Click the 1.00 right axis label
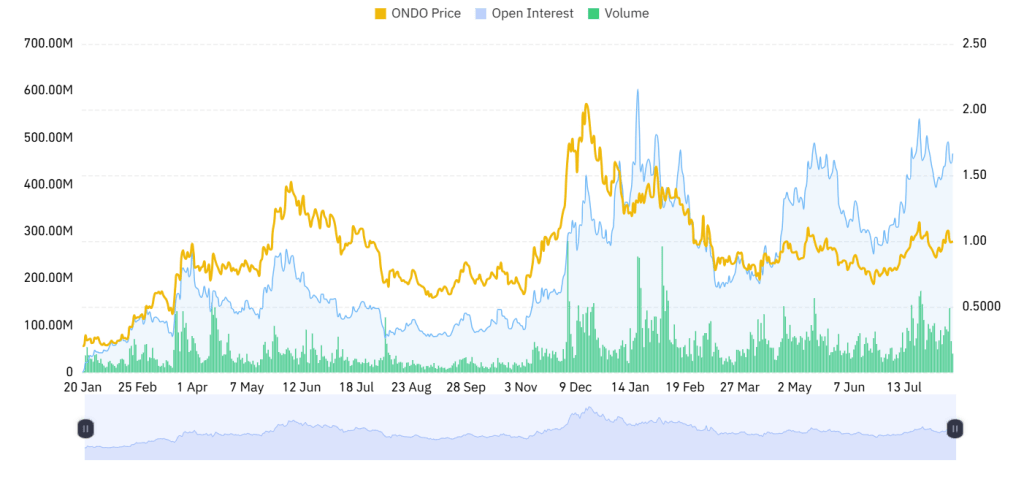 point(974,241)
